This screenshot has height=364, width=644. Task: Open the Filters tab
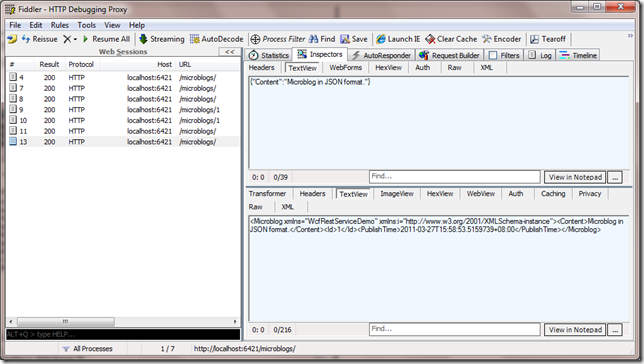coord(504,55)
